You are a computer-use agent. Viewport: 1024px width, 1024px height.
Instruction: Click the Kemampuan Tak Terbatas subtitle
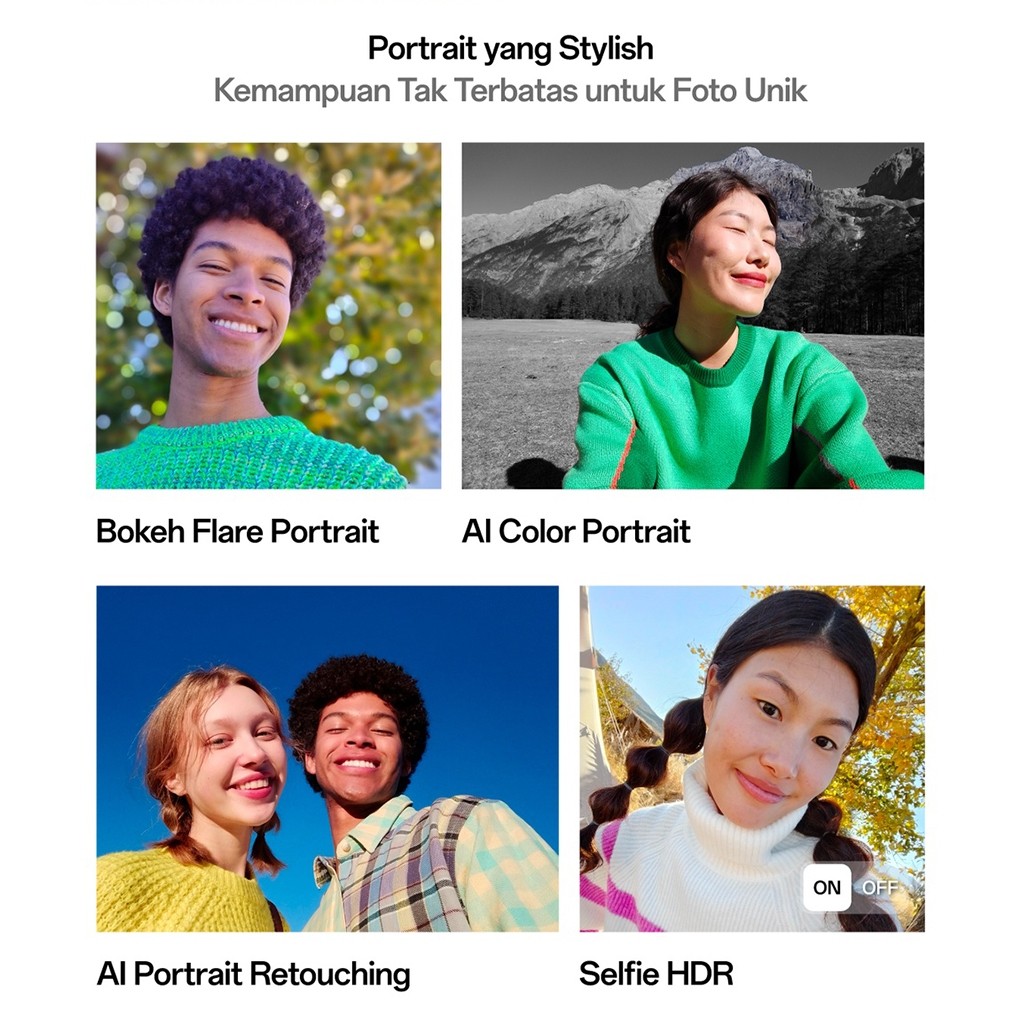pos(511,90)
